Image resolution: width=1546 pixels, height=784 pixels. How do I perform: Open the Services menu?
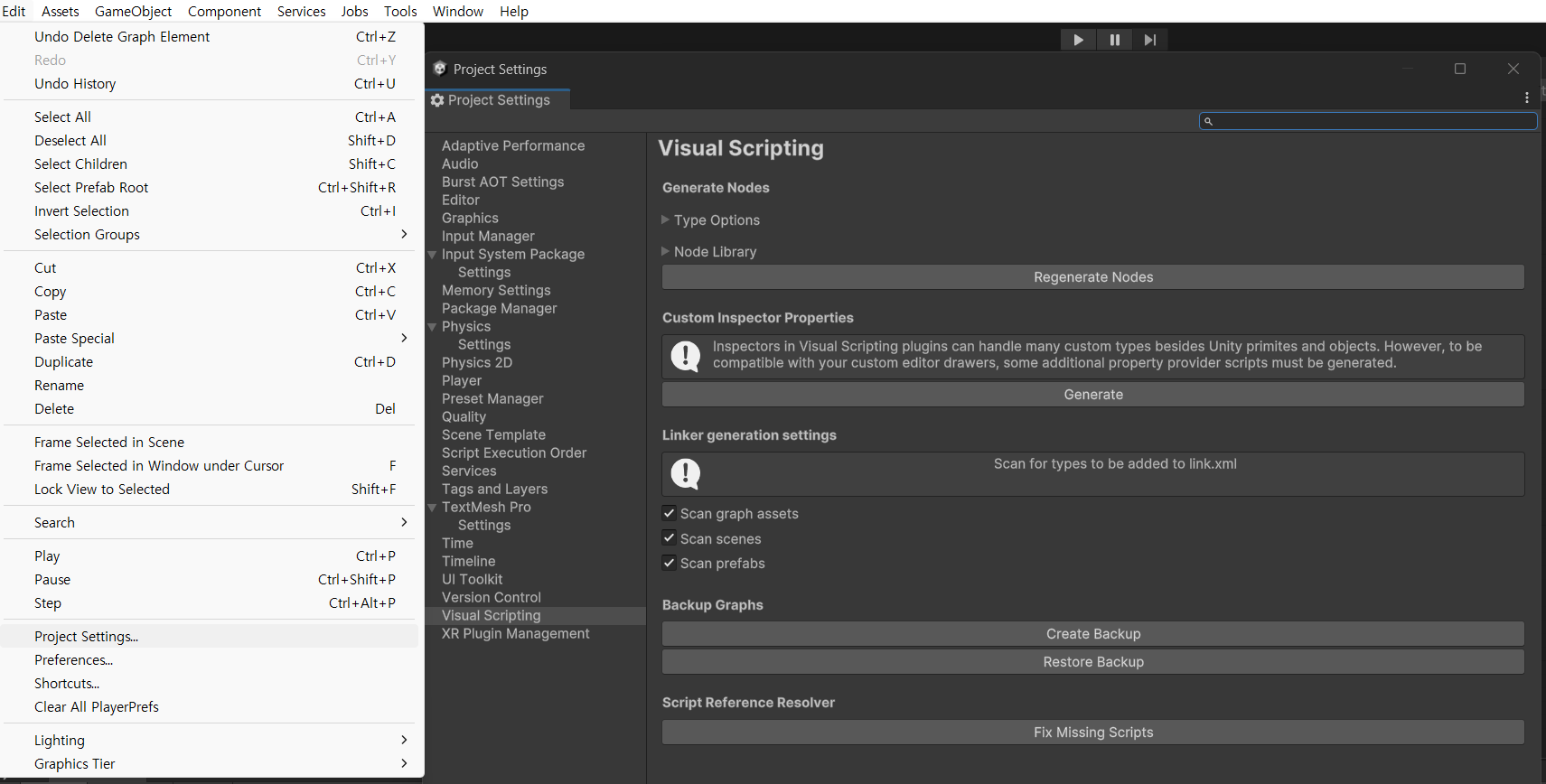[301, 11]
